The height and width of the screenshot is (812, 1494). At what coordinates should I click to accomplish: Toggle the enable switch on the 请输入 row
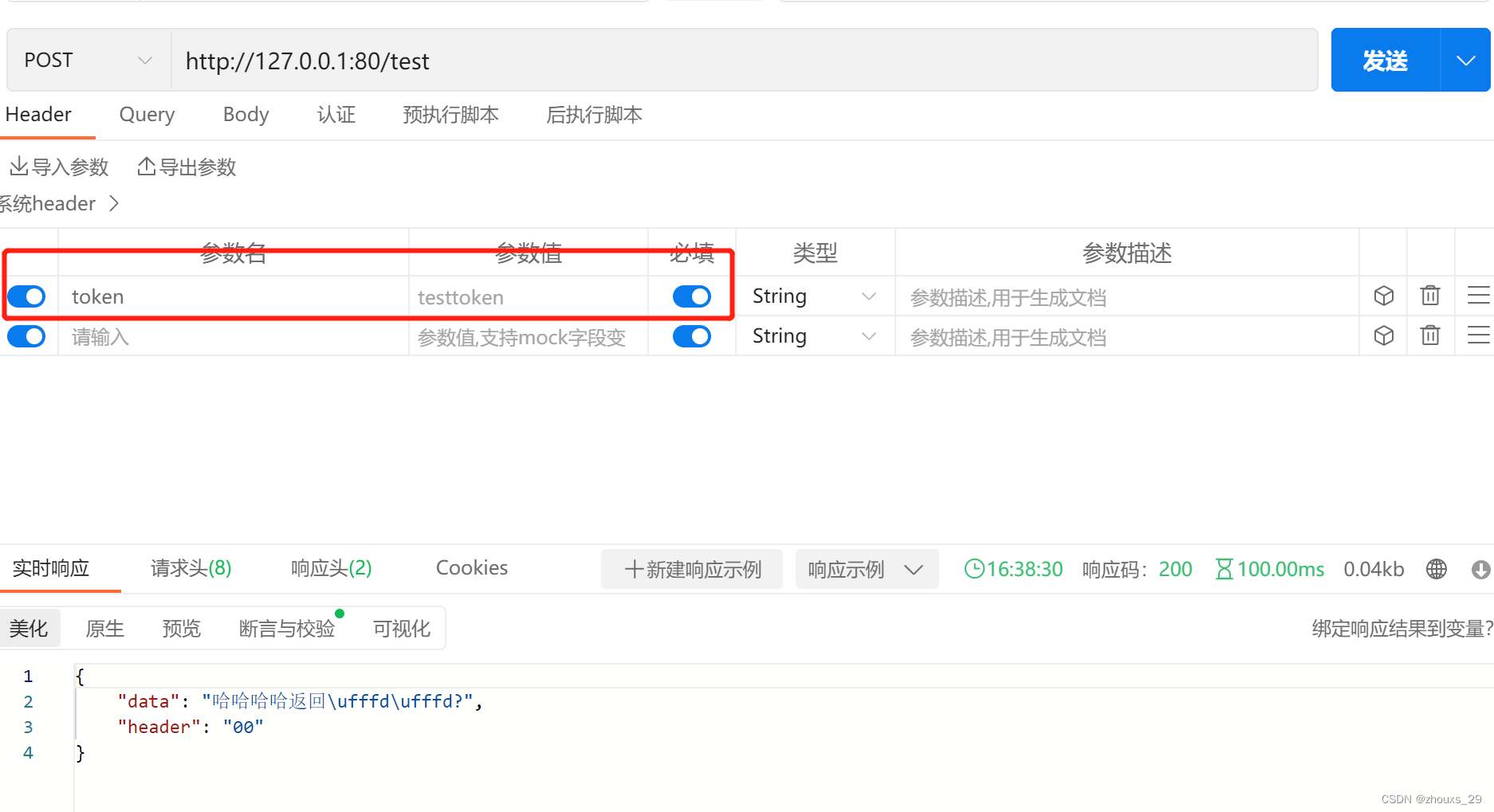26,336
